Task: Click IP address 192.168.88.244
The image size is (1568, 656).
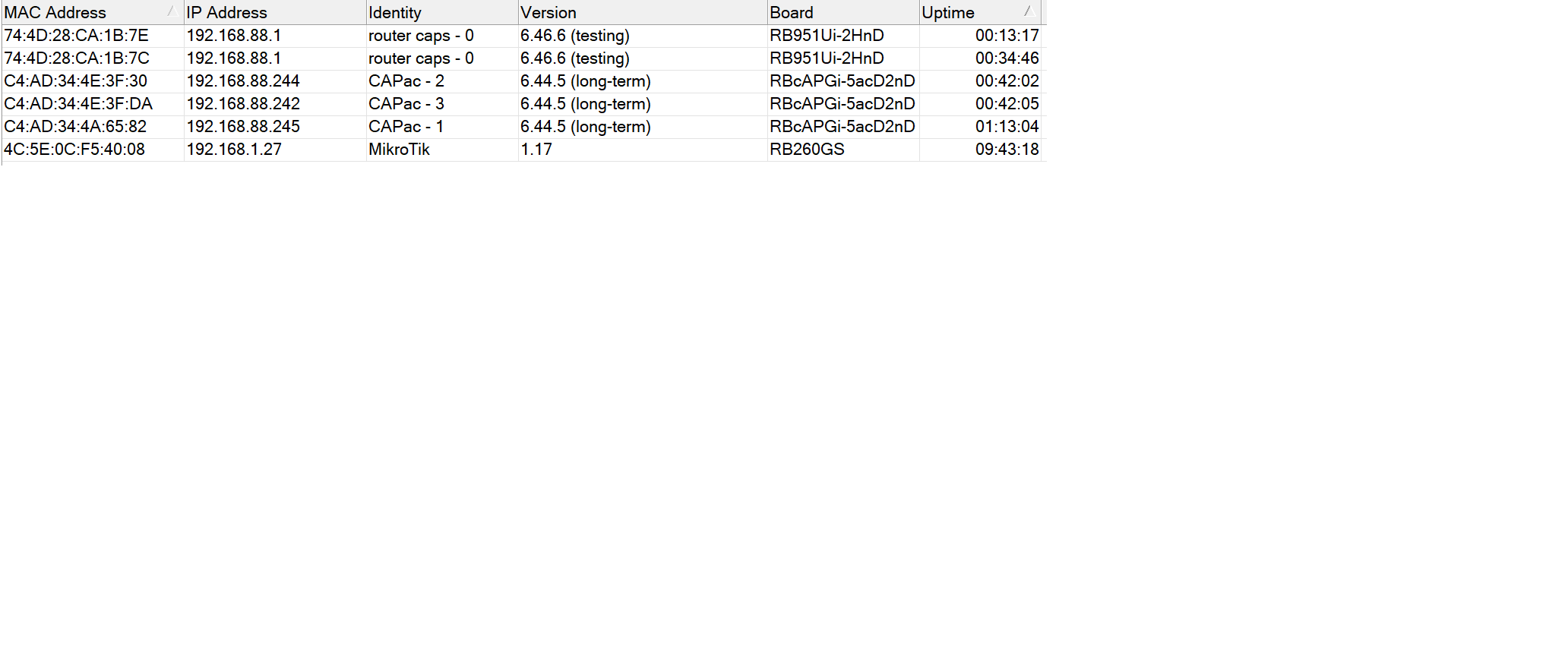Action: 243,80
